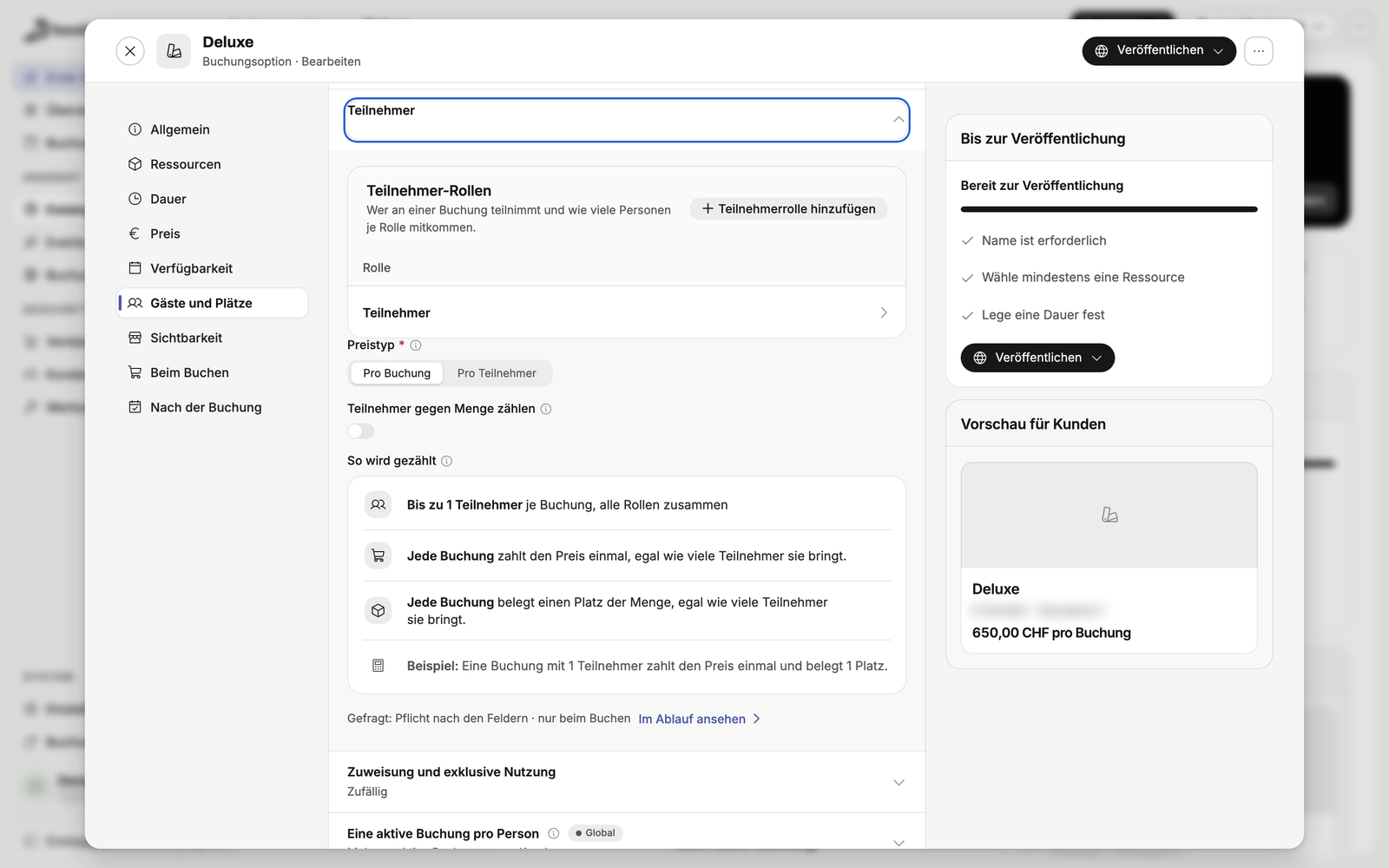
Task: Click the top Veröffentlichen button in header
Action: [x=1159, y=51]
